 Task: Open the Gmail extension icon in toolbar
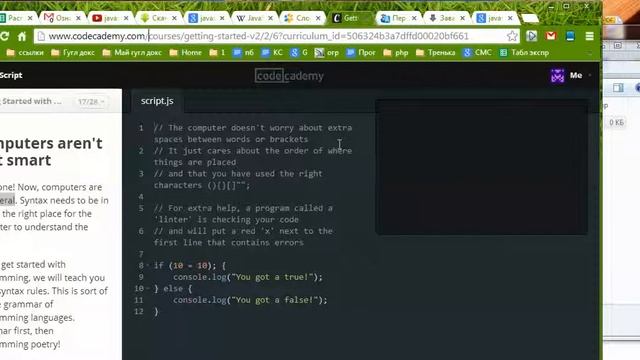click(551, 36)
